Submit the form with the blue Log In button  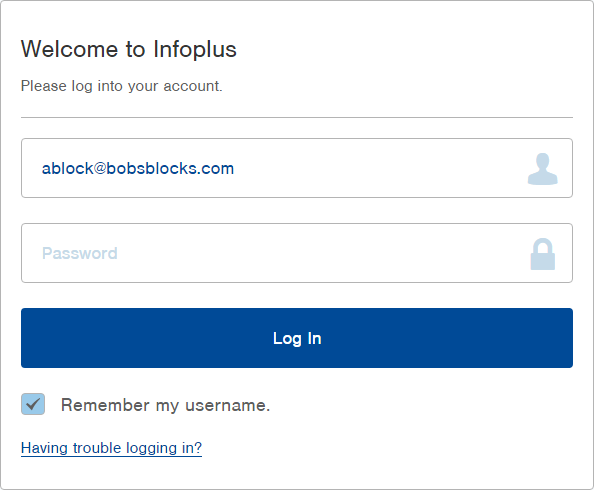click(x=297, y=338)
